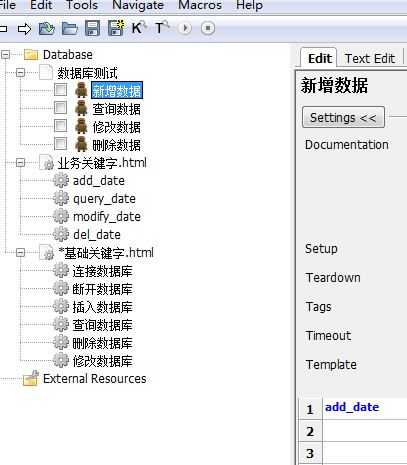The height and width of the screenshot is (465, 407).
Task: Click the resource file icon of 业务关键字.html
Action: [46, 163]
